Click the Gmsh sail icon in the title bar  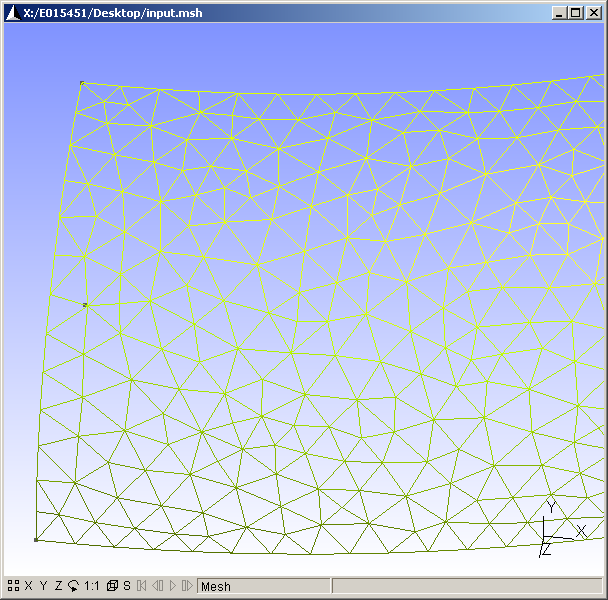coord(13,13)
